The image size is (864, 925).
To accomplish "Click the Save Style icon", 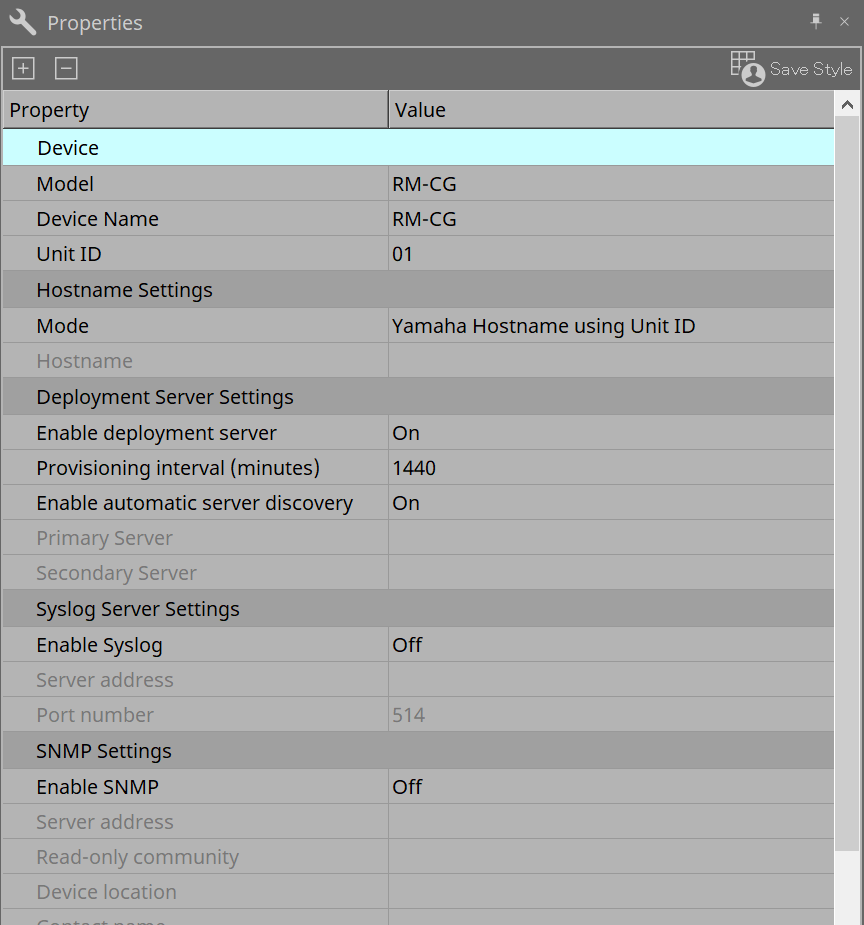I will [747, 68].
